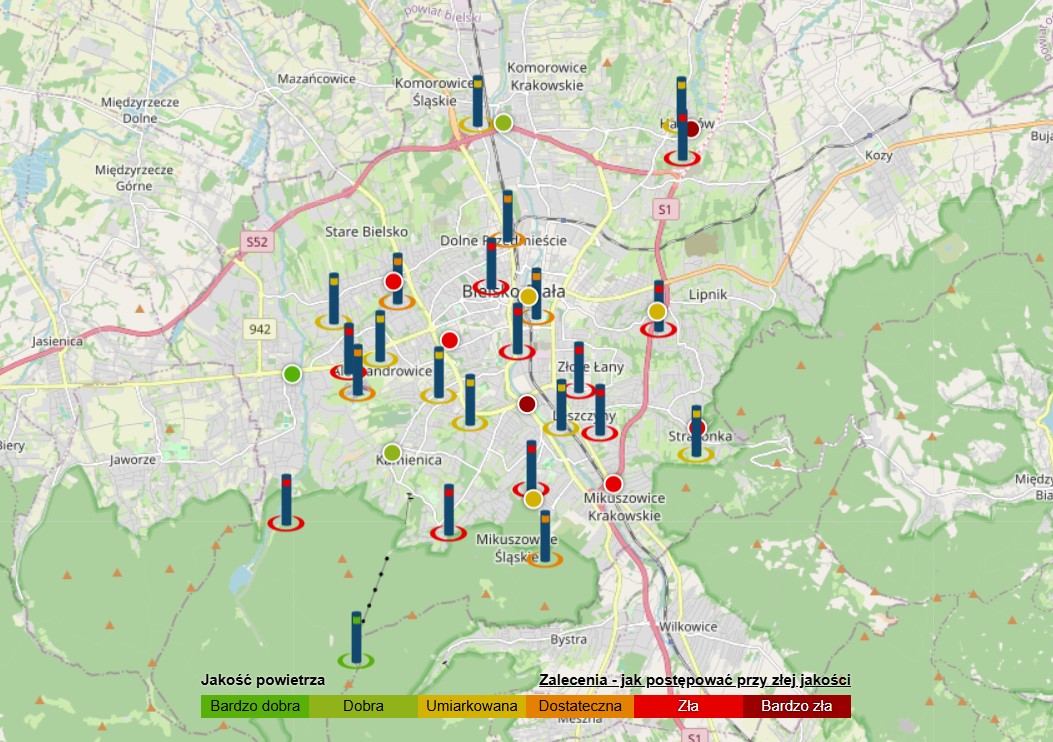The height and width of the screenshot is (742, 1053).
Task: Click the S52 road label on map
Action: click(257, 241)
